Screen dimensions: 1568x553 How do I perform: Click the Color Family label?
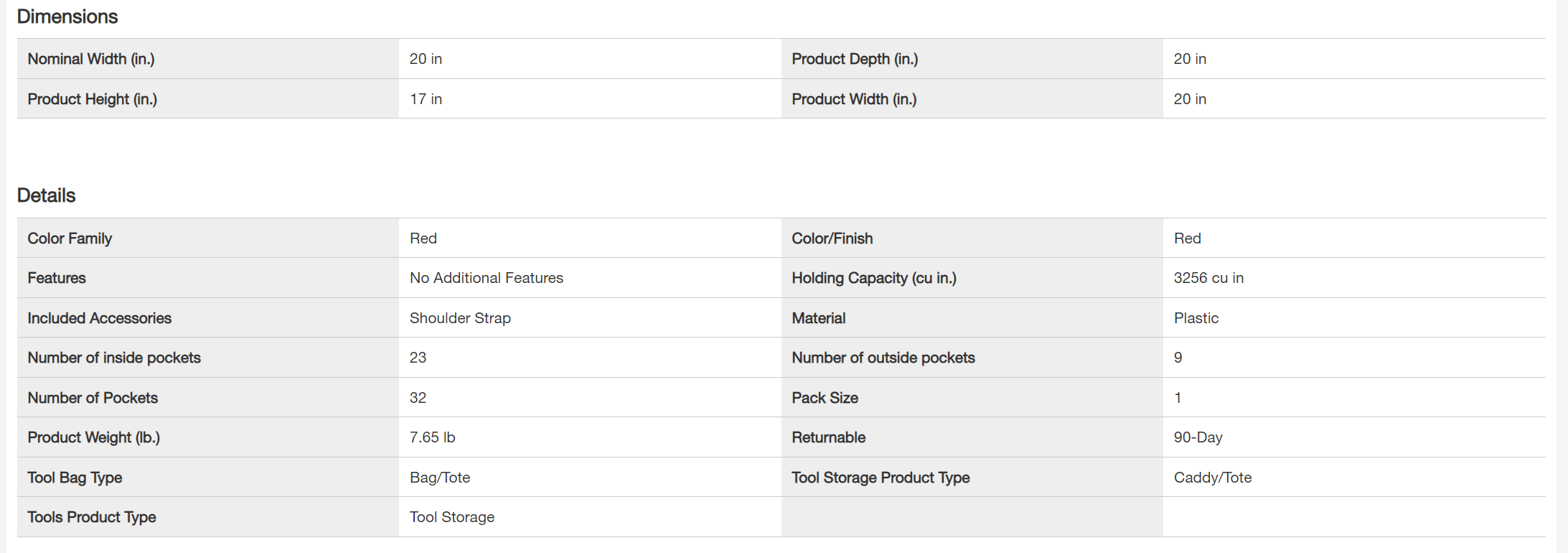point(70,238)
